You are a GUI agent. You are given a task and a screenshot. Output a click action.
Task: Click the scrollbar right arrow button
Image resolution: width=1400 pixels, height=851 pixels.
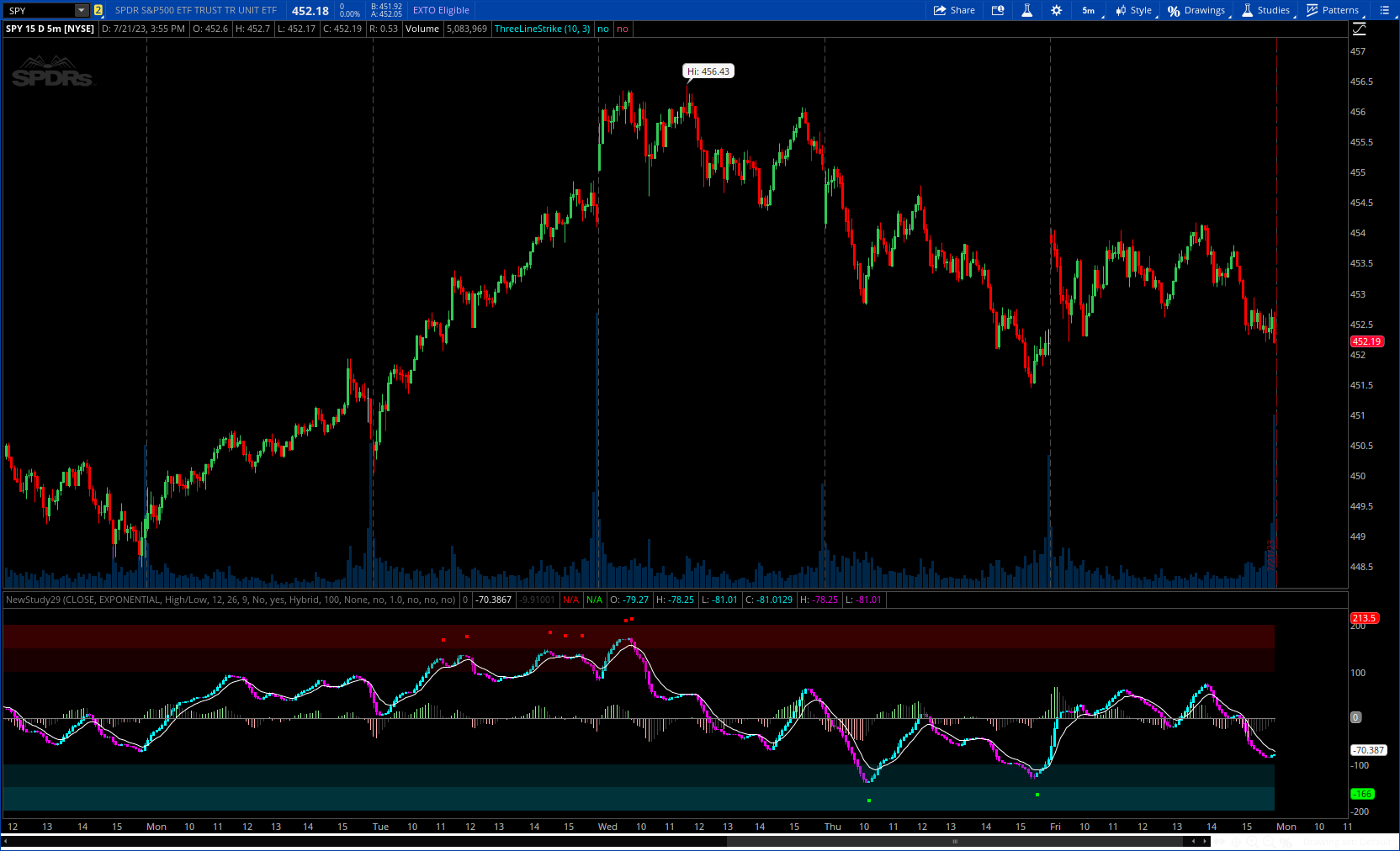(x=1205, y=841)
